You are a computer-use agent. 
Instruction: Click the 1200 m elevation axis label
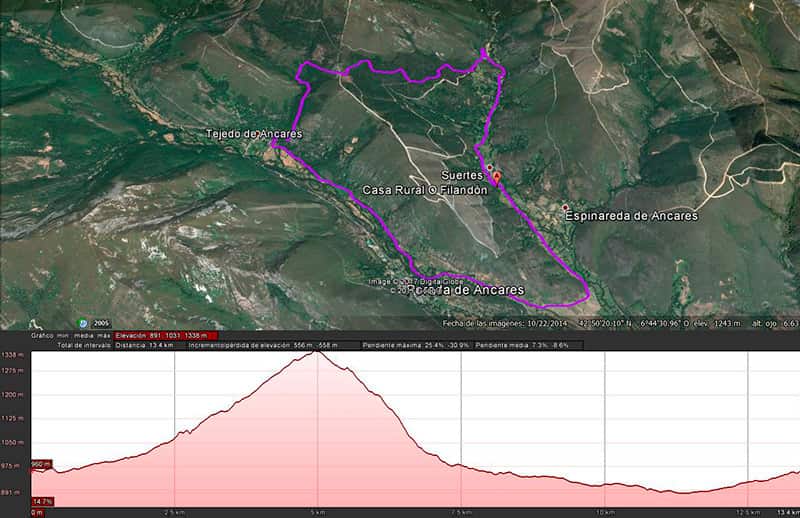click(11, 395)
